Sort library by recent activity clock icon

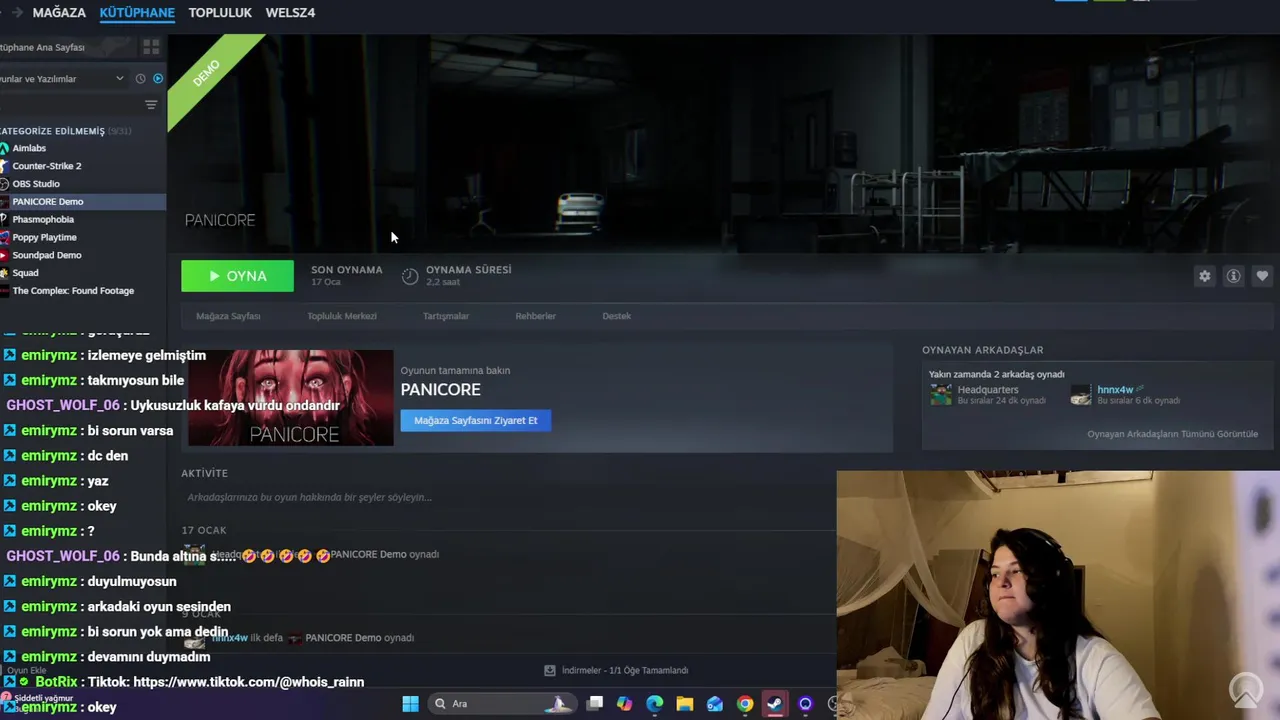pyautogui.click(x=140, y=79)
